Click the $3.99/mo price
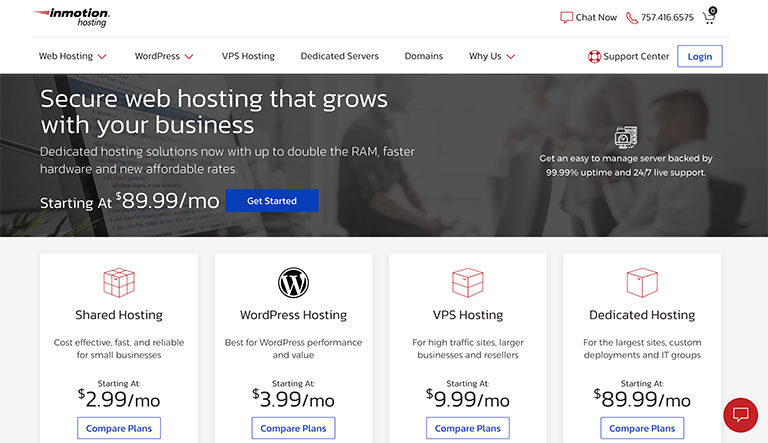This screenshot has height=443, width=768. click(293, 399)
